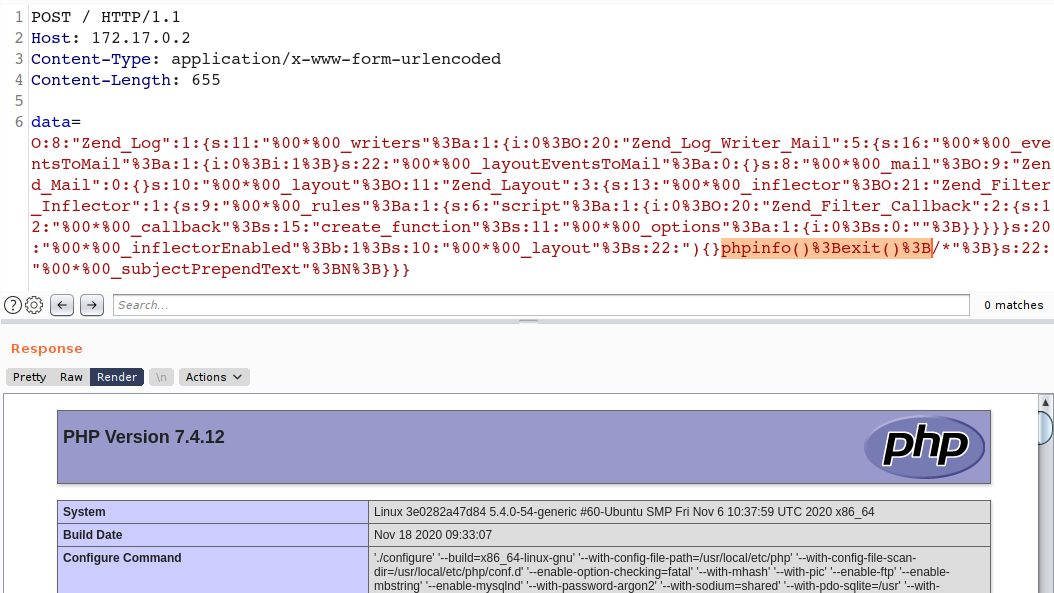The image size is (1054, 593).
Task: Select the Render response tab
Action: [x=116, y=377]
